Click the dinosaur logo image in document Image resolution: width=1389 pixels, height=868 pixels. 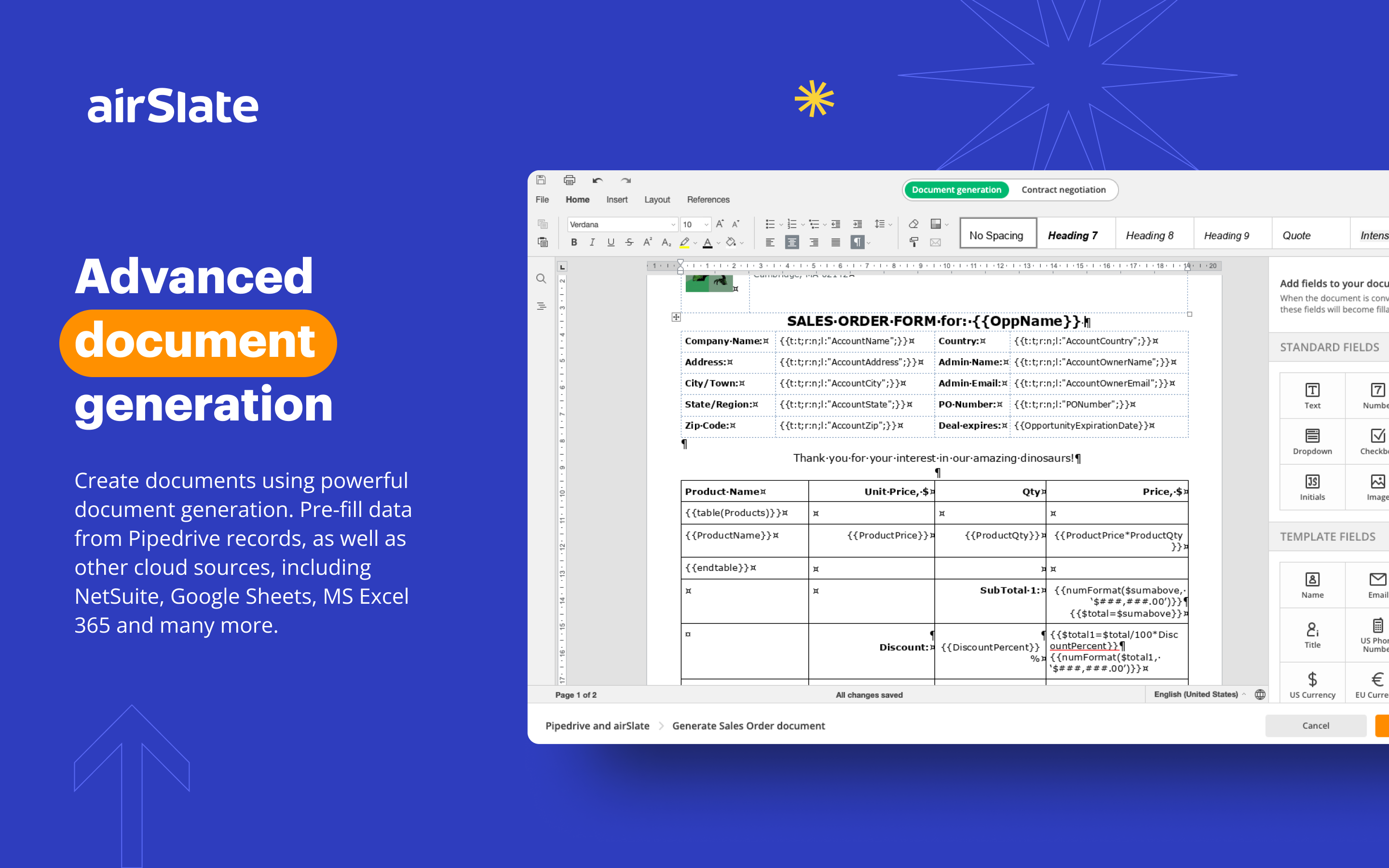click(709, 284)
